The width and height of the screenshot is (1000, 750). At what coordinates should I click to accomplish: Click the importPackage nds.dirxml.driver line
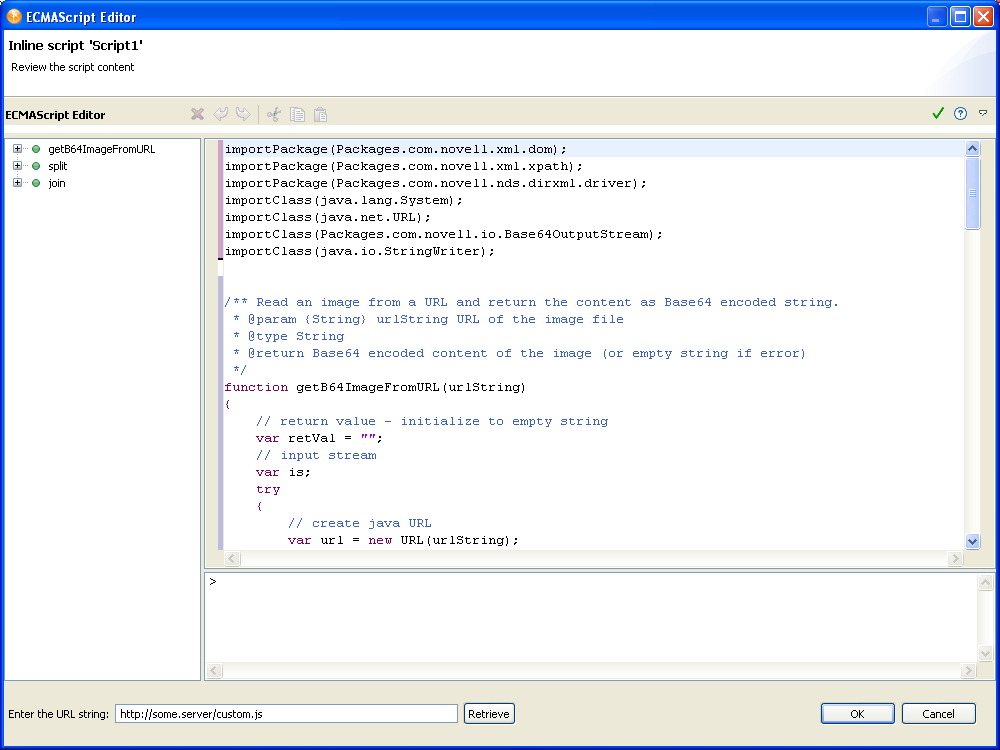(436, 183)
